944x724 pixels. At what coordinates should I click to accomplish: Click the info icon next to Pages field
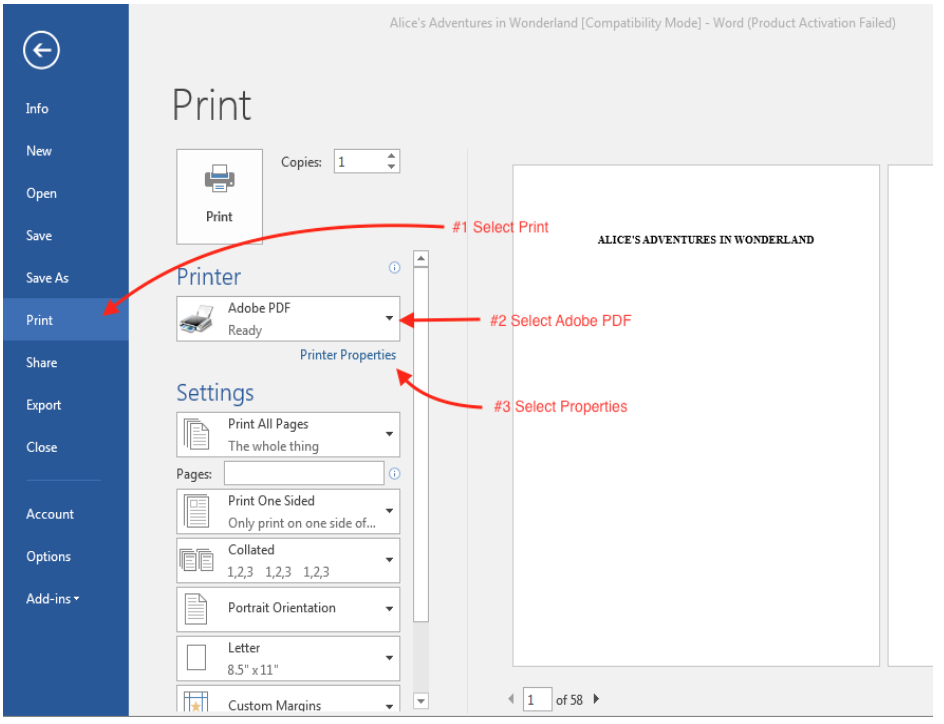coord(394,474)
